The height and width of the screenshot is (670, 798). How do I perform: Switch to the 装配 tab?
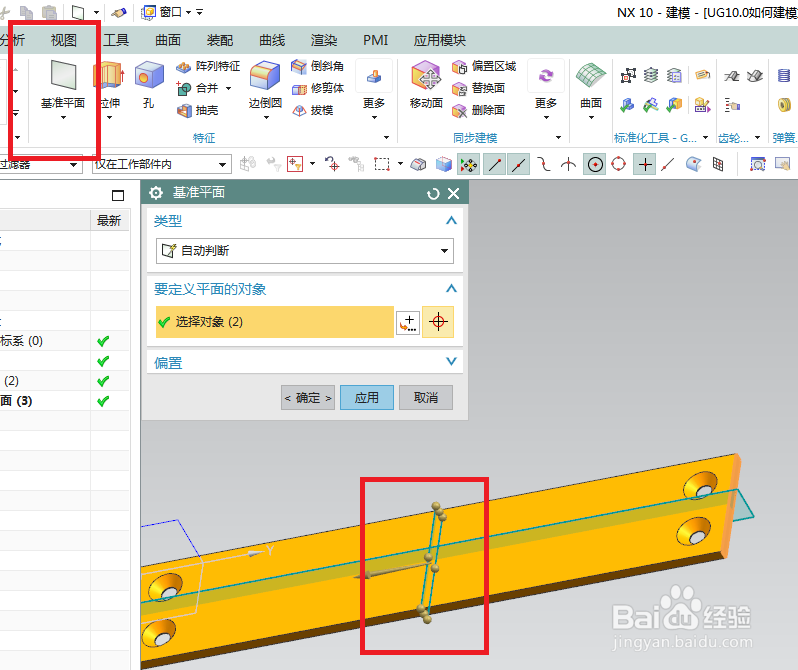220,40
